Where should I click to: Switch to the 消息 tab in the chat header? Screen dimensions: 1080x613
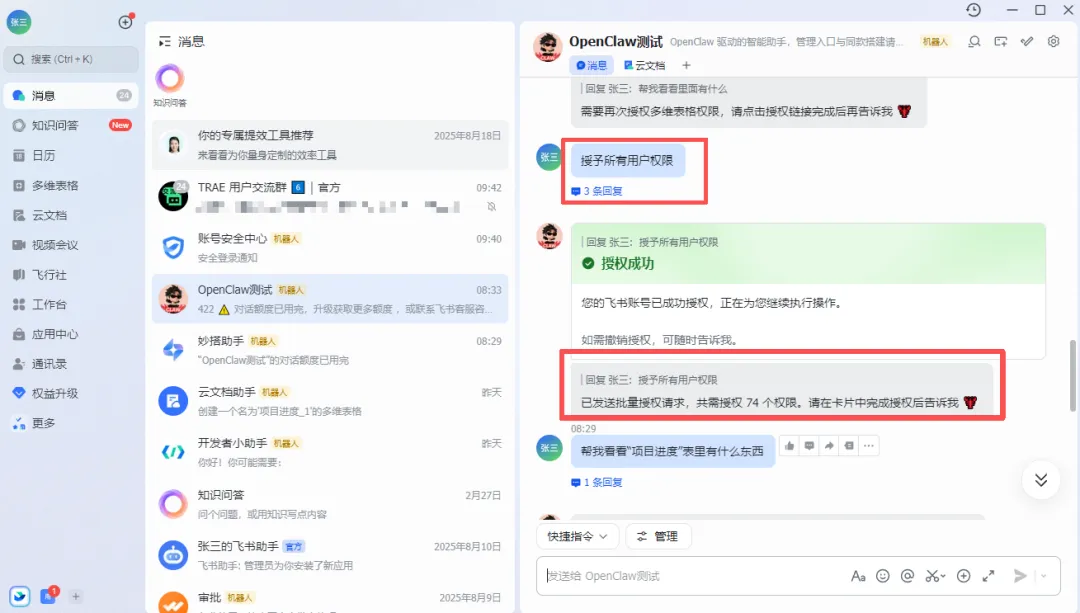[592, 65]
